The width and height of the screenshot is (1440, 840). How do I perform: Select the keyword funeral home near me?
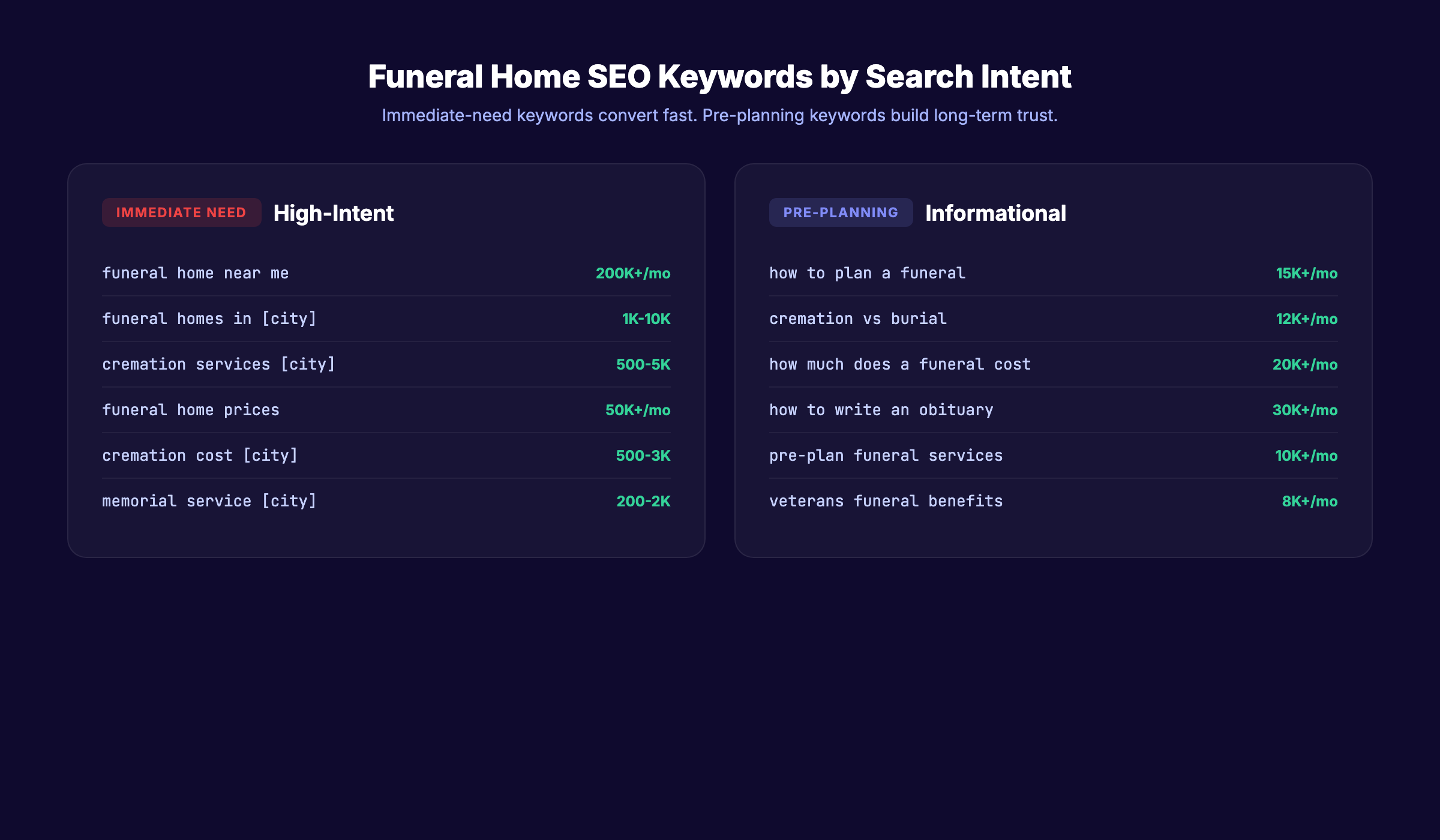click(x=195, y=273)
